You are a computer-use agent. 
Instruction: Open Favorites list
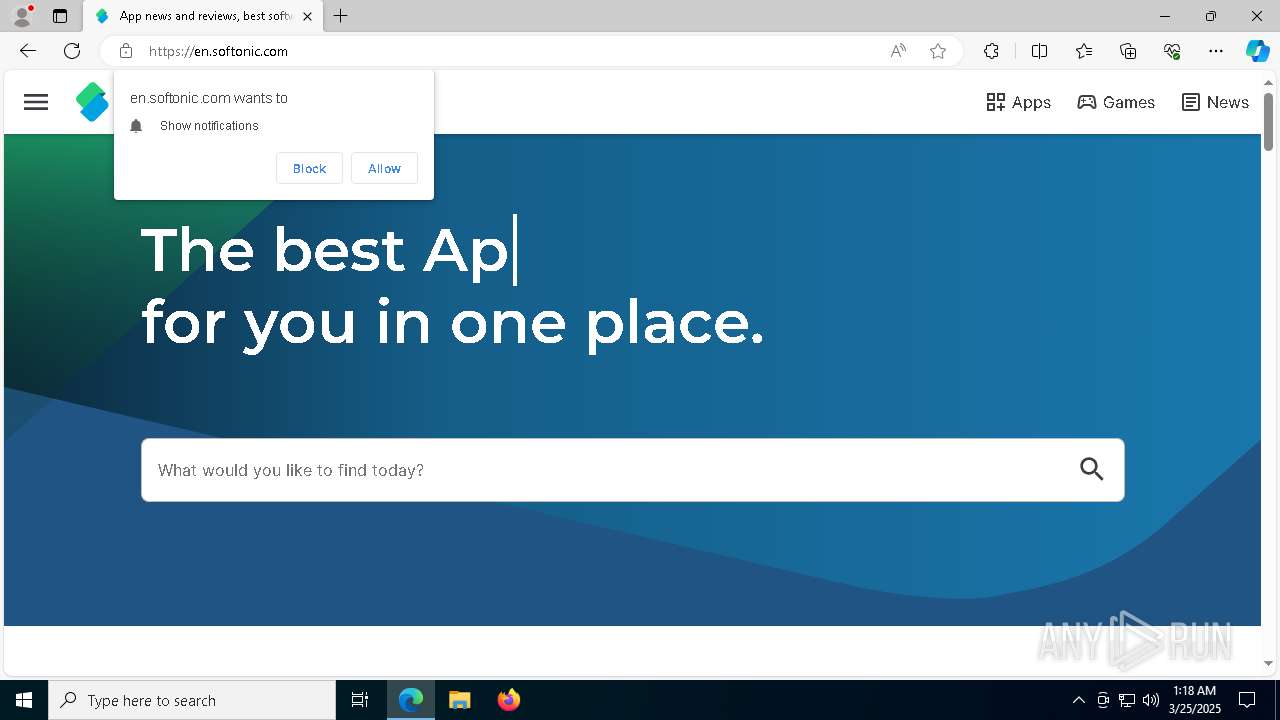point(1084,51)
